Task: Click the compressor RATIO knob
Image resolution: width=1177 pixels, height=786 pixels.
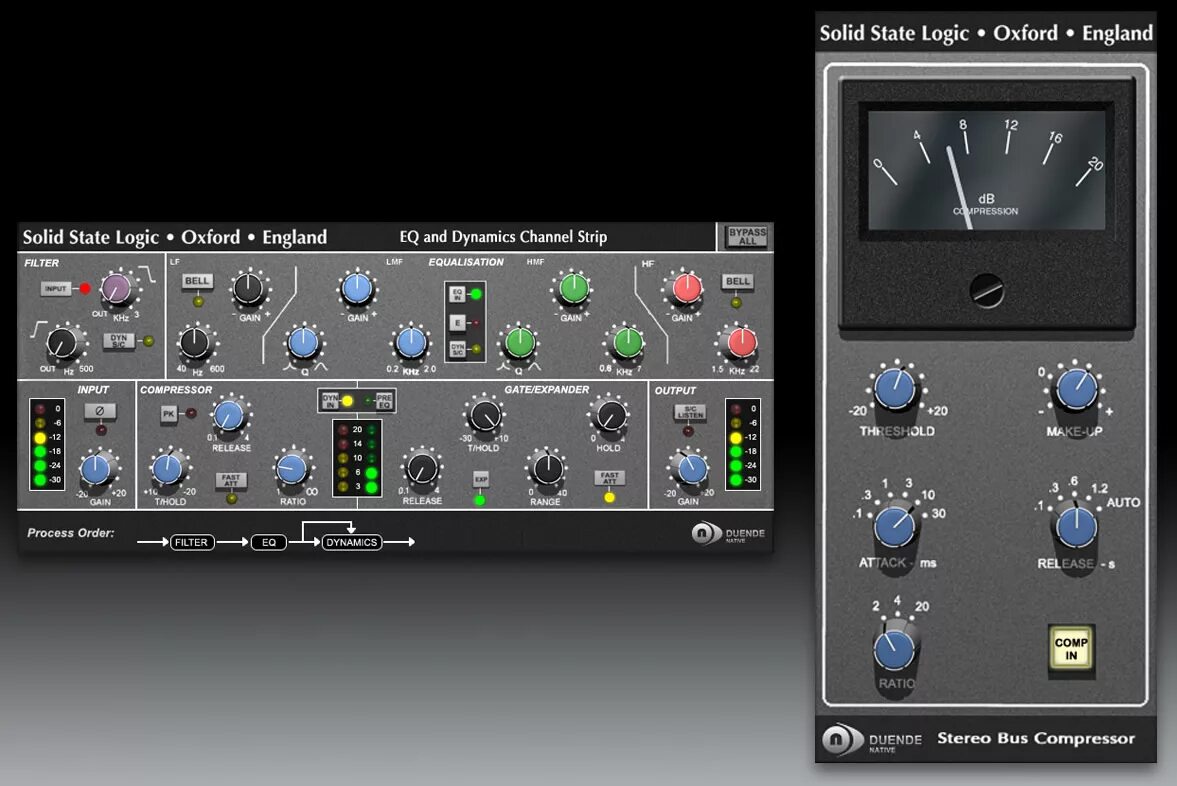Action: (291, 469)
